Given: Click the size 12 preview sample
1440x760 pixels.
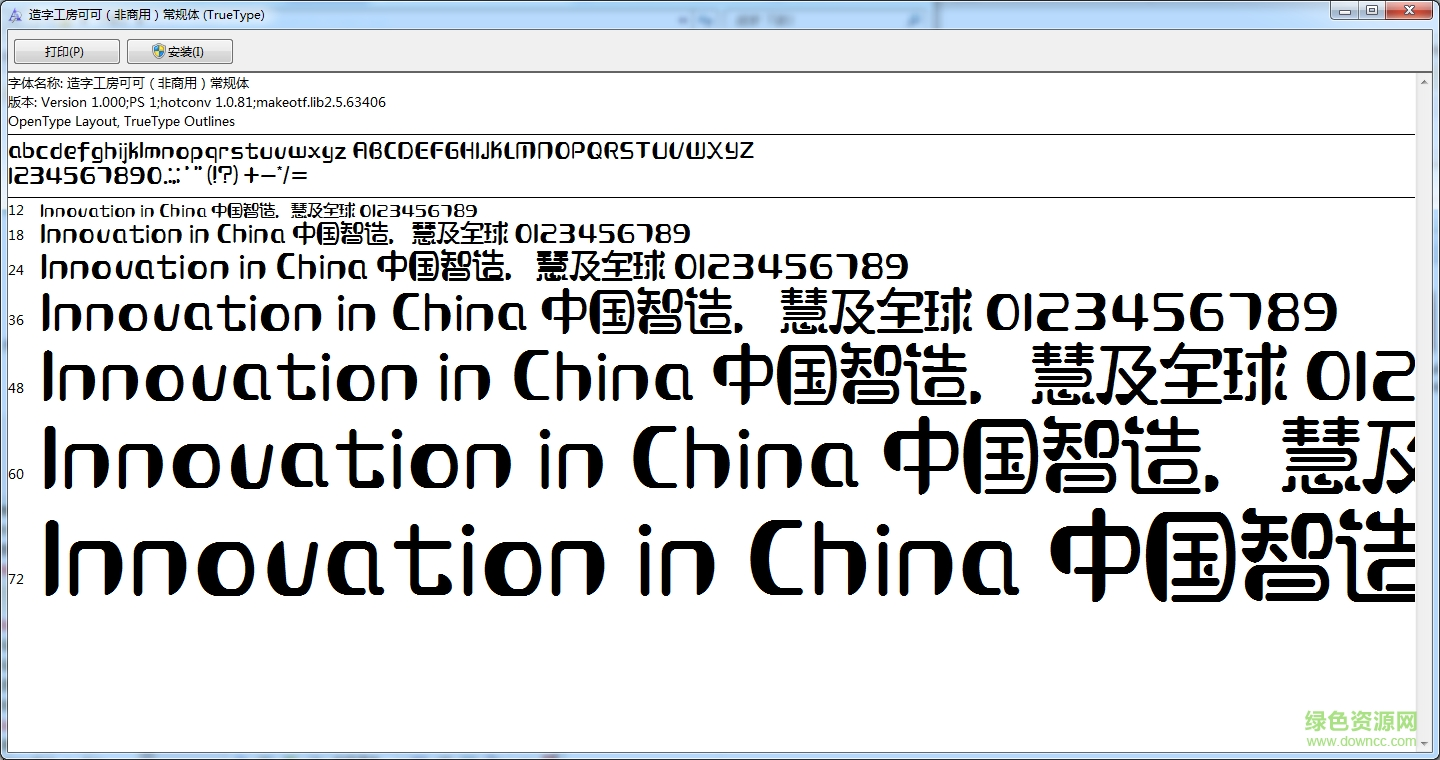Looking at the screenshot, I should click(258, 211).
